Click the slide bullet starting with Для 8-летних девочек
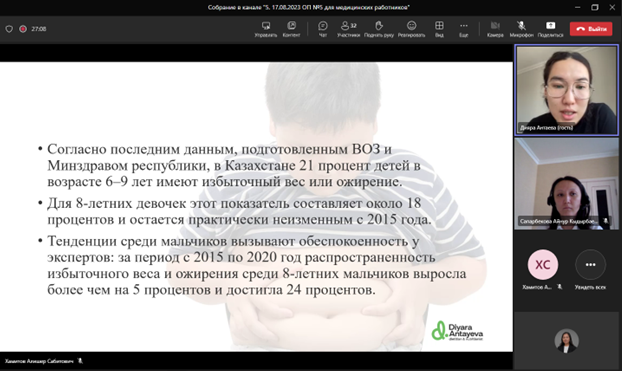Viewport: 622px width, 371px height. tap(239, 211)
